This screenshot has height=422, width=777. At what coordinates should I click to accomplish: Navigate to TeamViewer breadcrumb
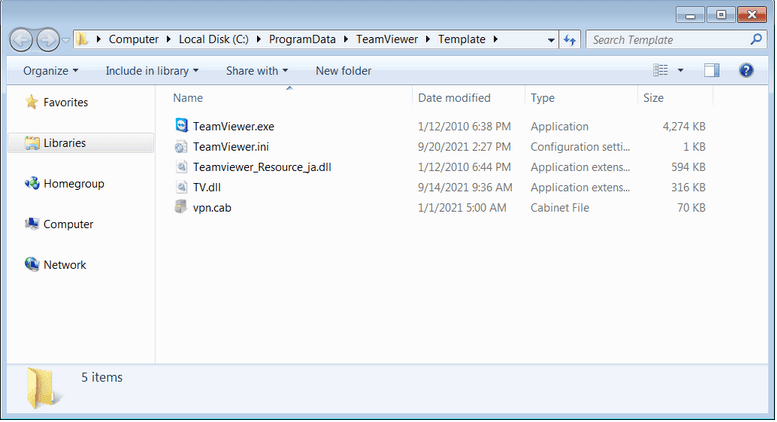387,39
